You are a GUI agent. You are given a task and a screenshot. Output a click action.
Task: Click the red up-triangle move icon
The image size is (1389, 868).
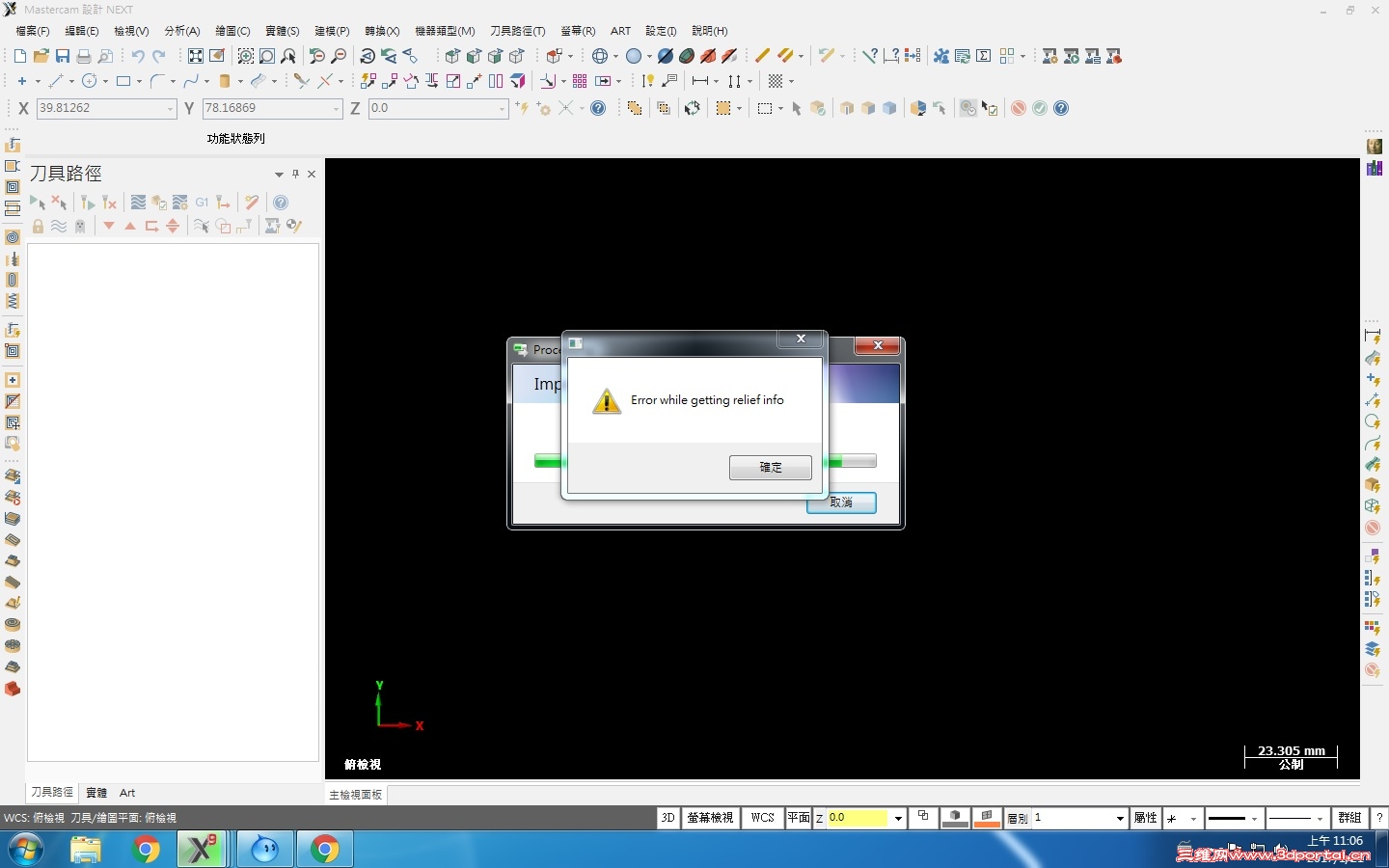coord(130,227)
